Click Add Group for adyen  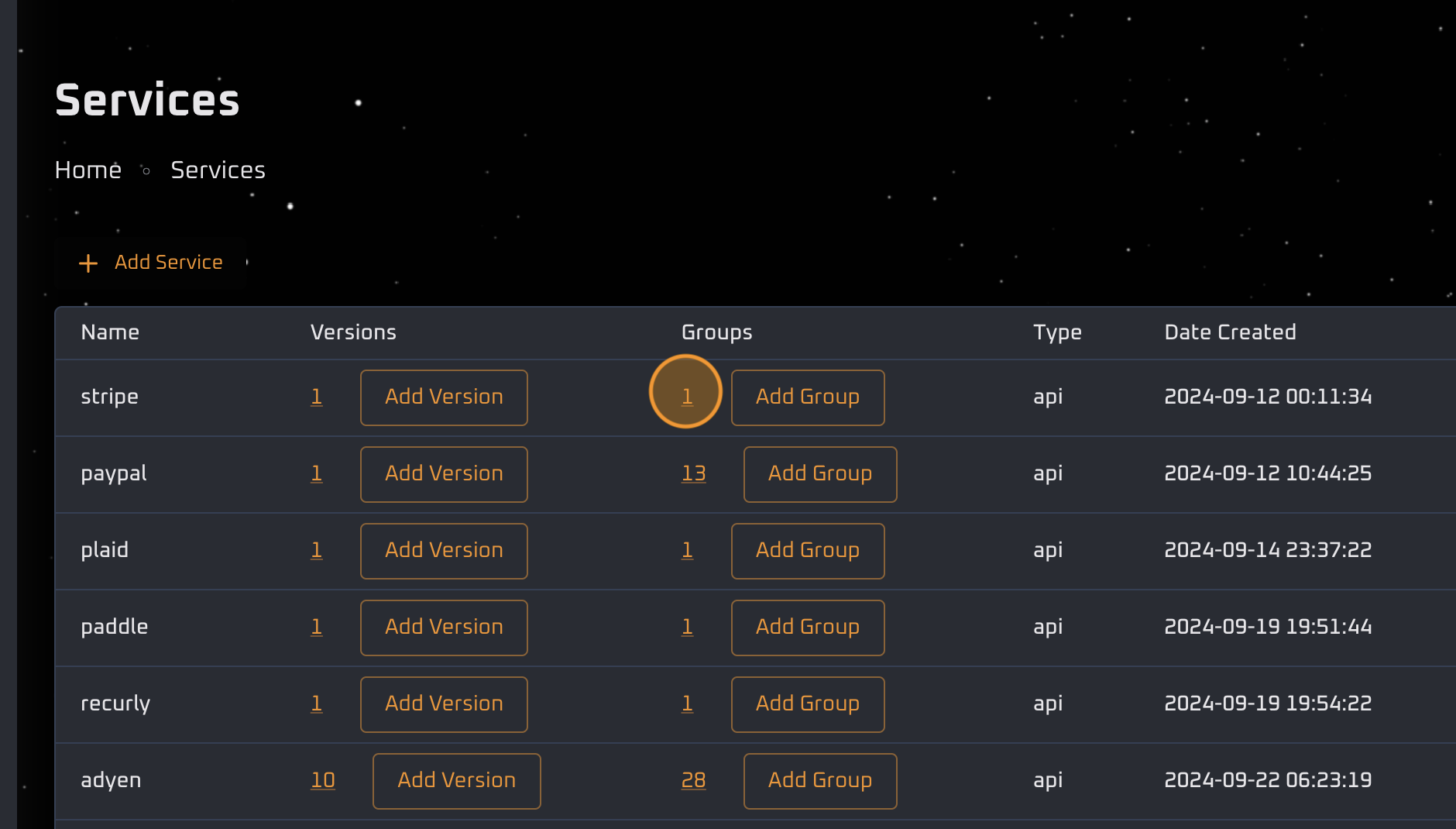tap(820, 781)
